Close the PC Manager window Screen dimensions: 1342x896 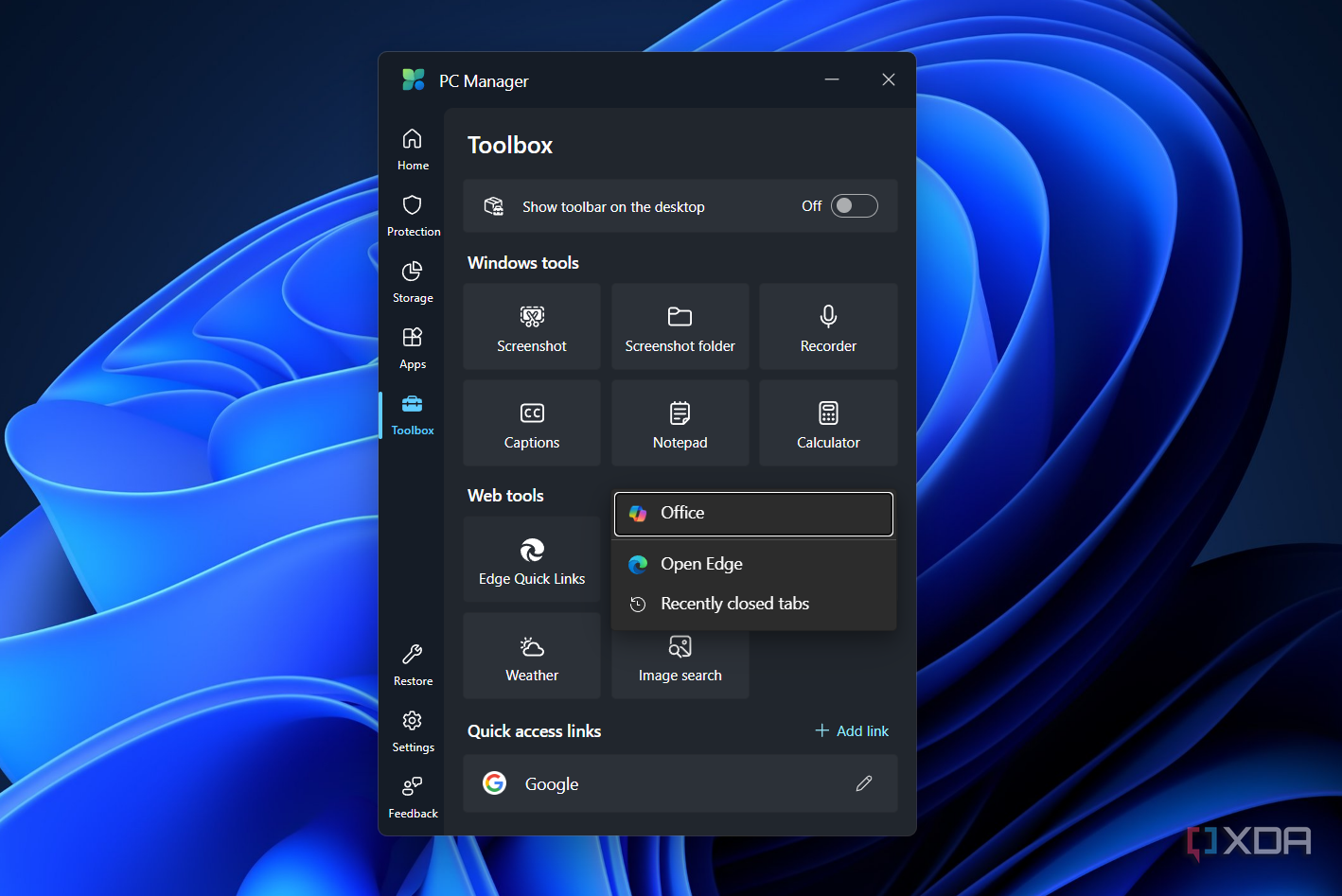[888, 79]
